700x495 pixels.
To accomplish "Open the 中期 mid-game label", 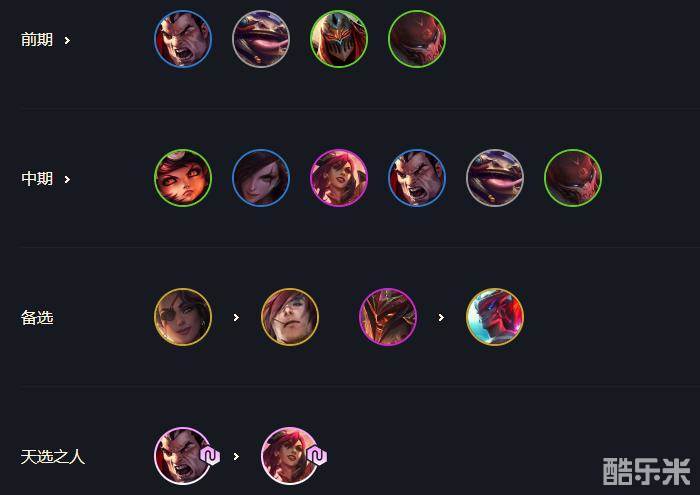I will [x=37, y=179].
